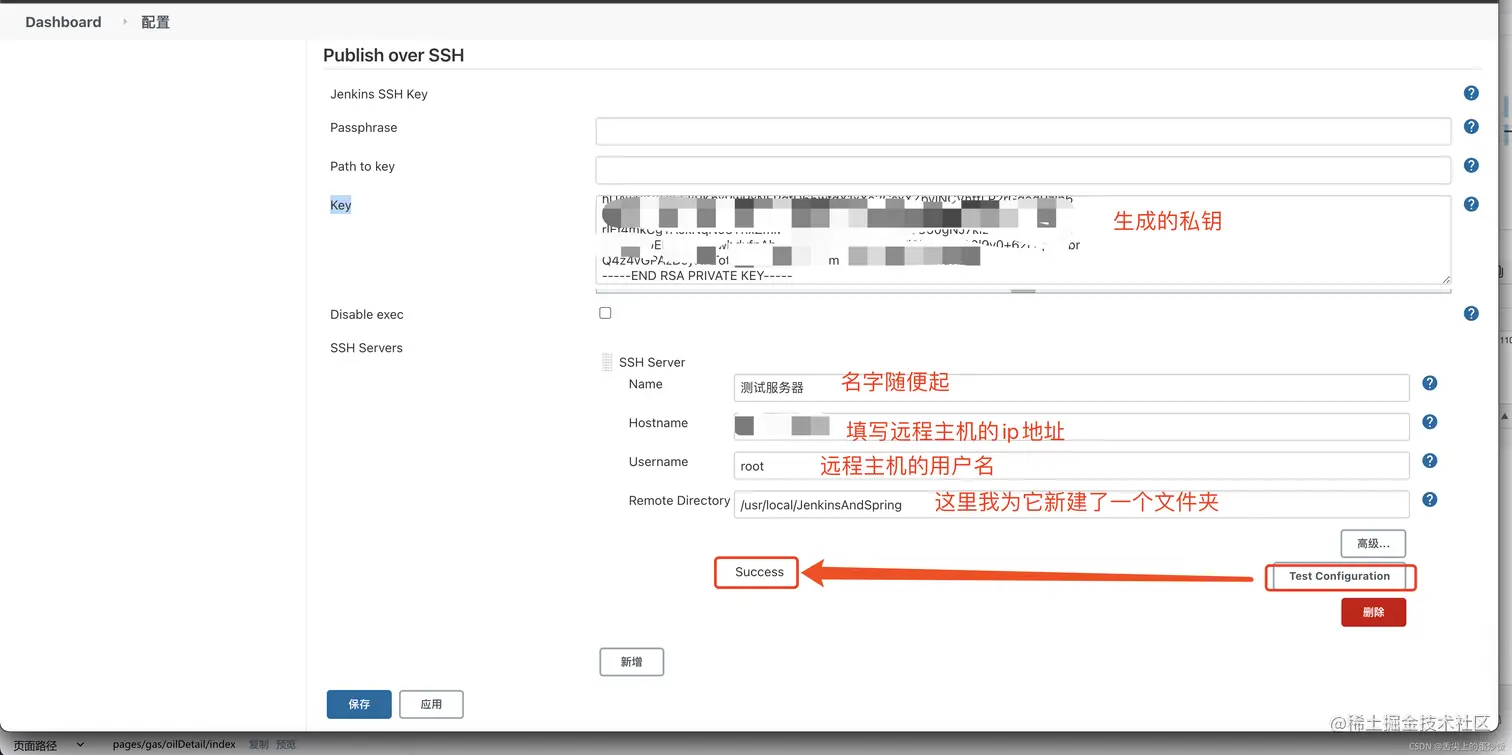Focus the Passphrase input field
1512x755 pixels.
(1023, 131)
